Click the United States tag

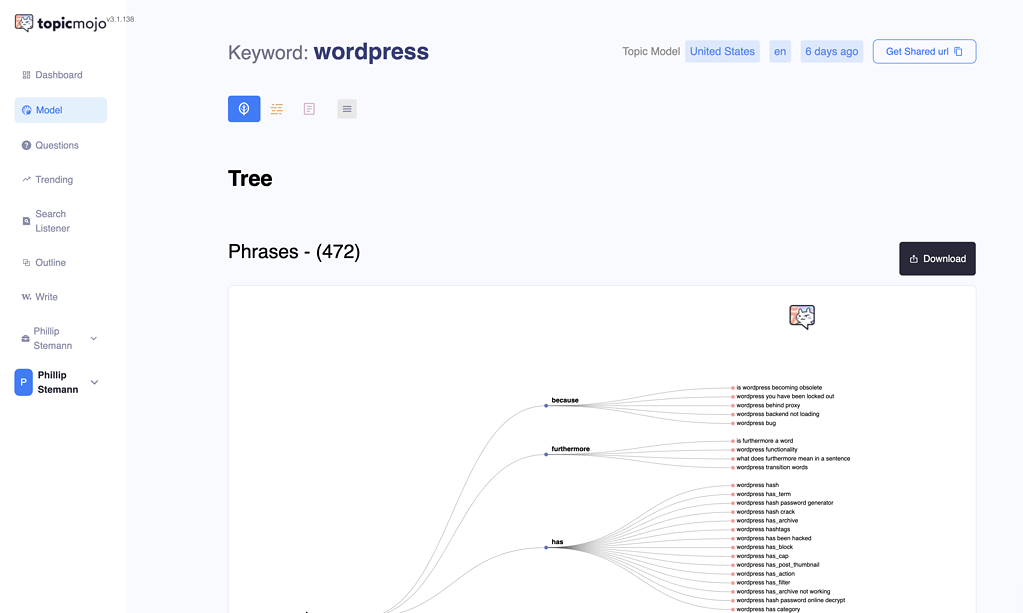click(722, 52)
